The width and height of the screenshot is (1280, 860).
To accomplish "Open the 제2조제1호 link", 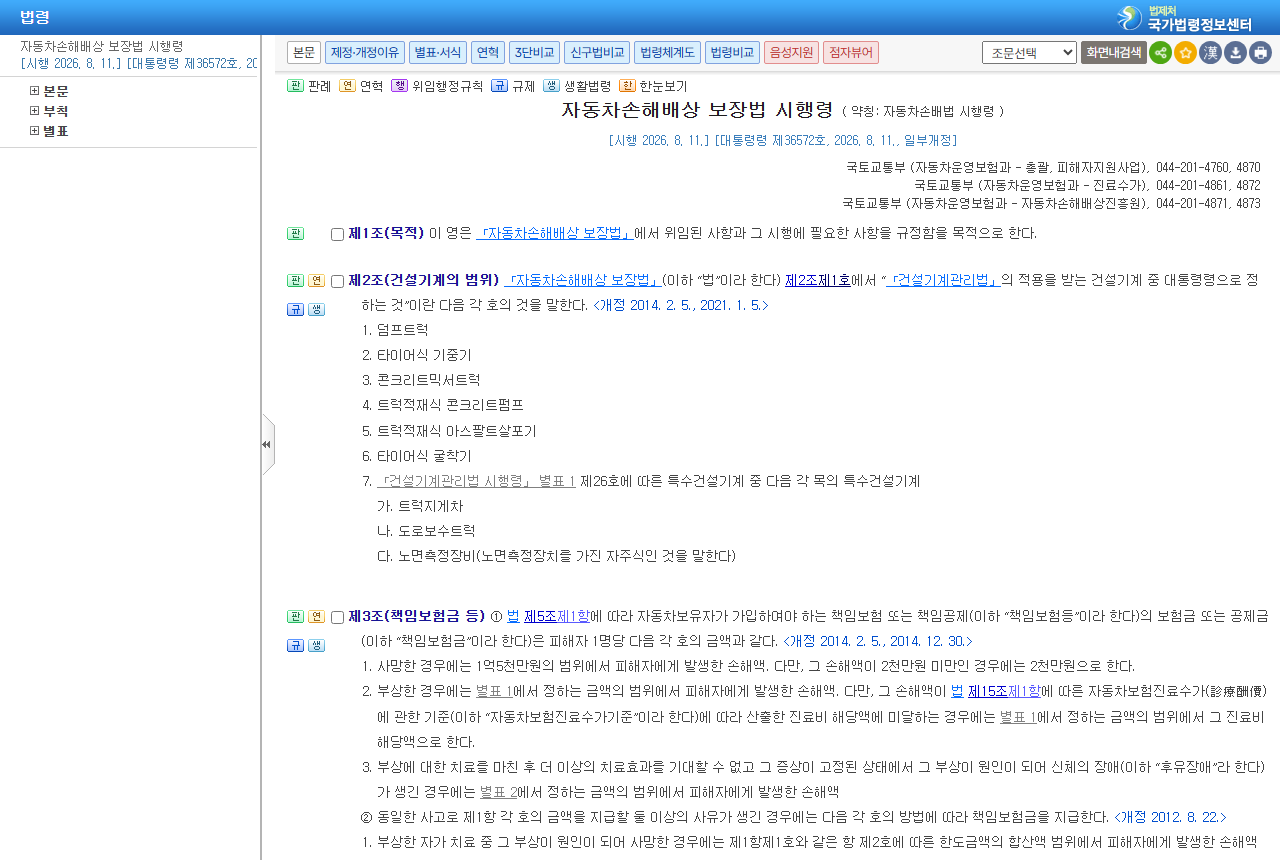I will (x=818, y=280).
